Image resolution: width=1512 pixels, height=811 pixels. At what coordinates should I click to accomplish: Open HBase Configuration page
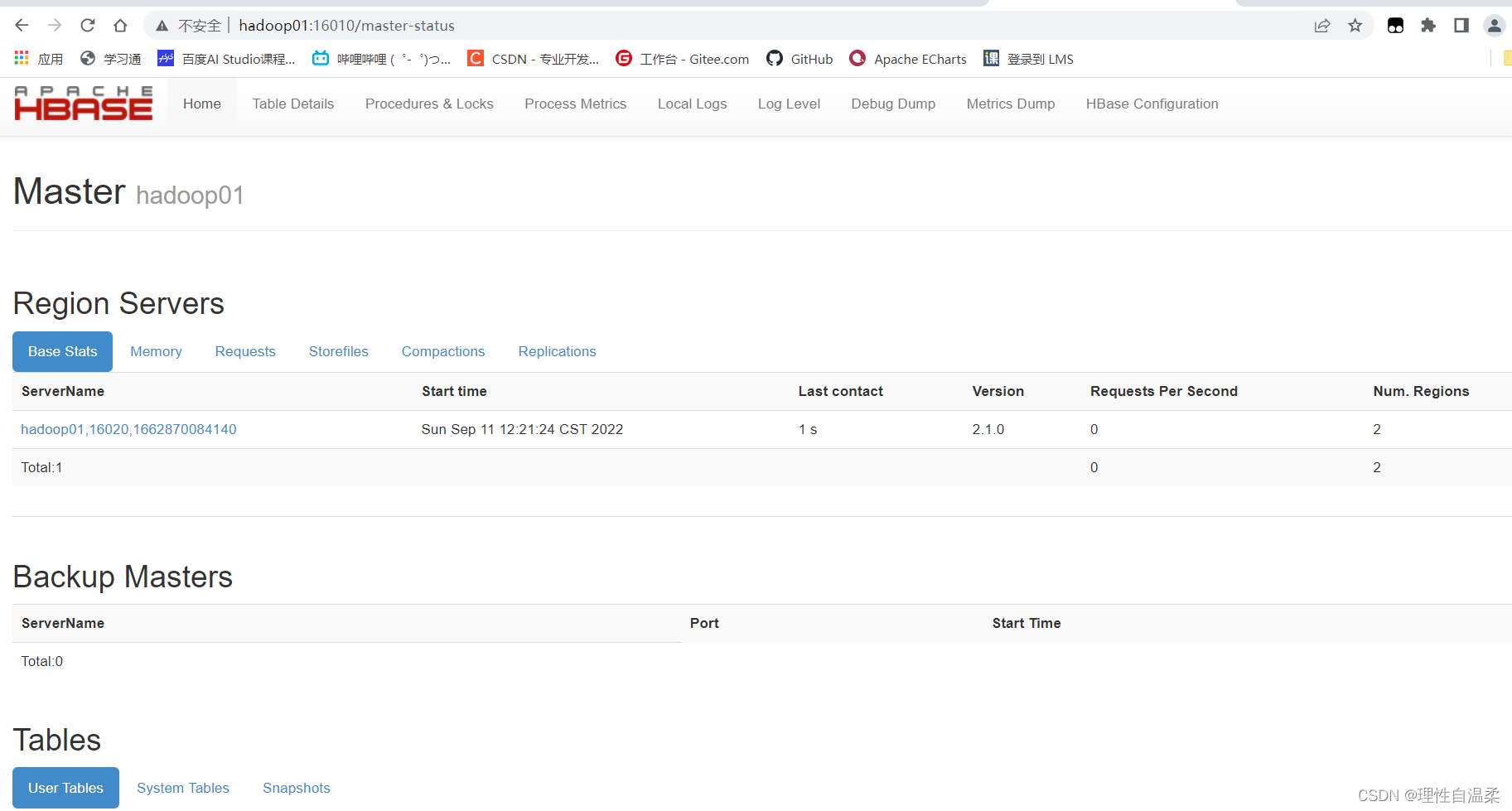click(x=1152, y=104)
